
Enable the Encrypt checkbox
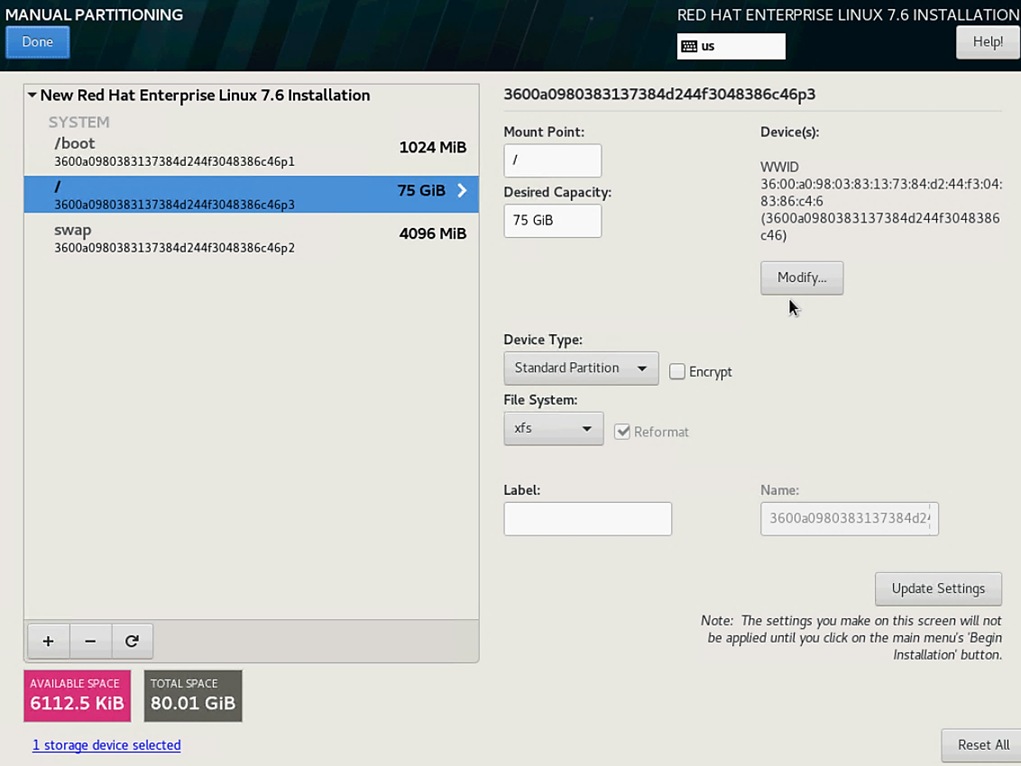(x=677, y=371)
